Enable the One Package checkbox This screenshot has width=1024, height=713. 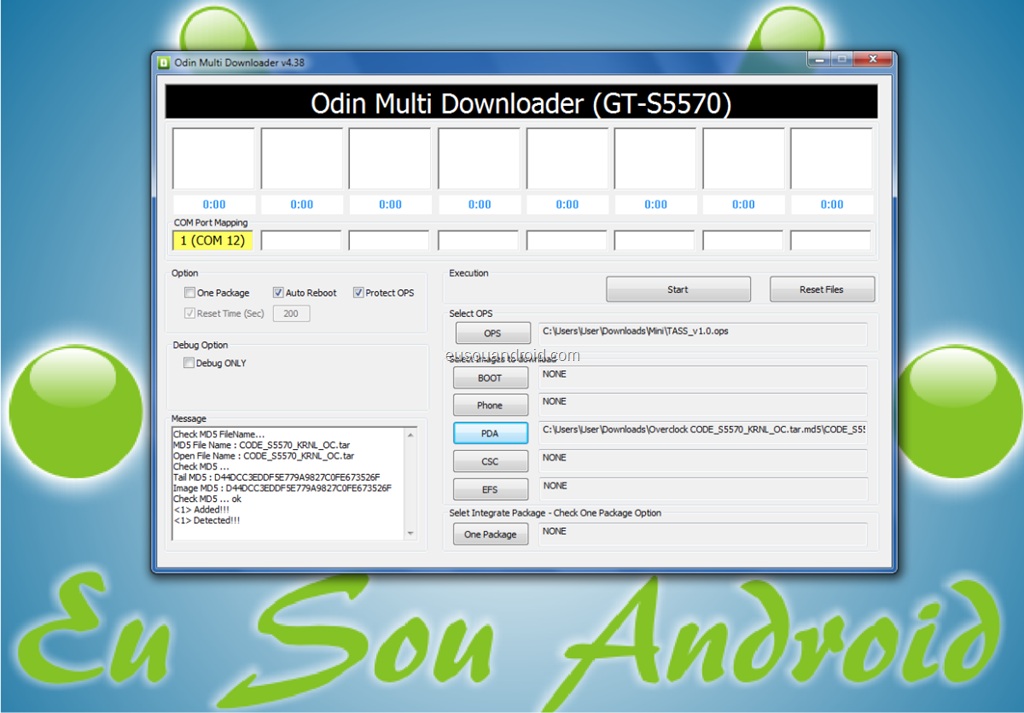pos(189,293)
